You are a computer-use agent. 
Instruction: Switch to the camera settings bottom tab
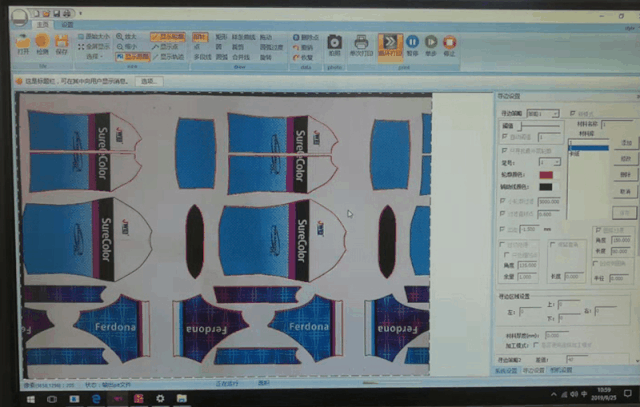pos(562,371)
